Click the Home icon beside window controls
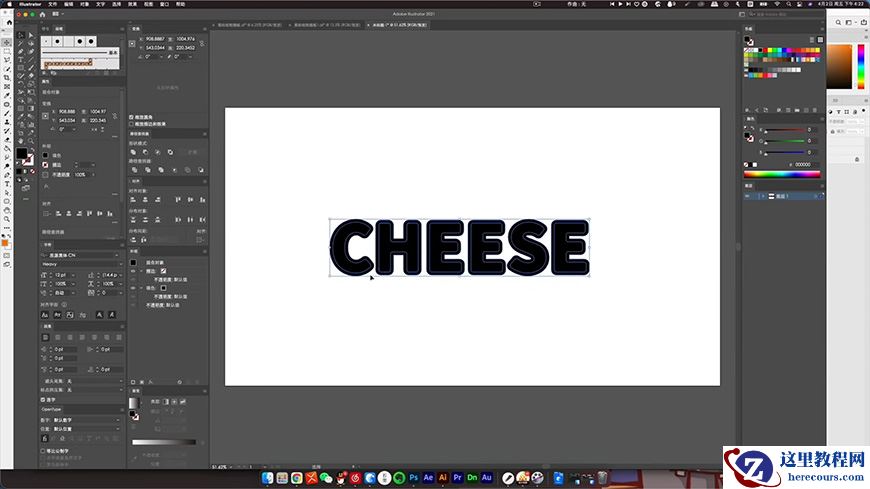The image size is (870, 489). [42, 14]
